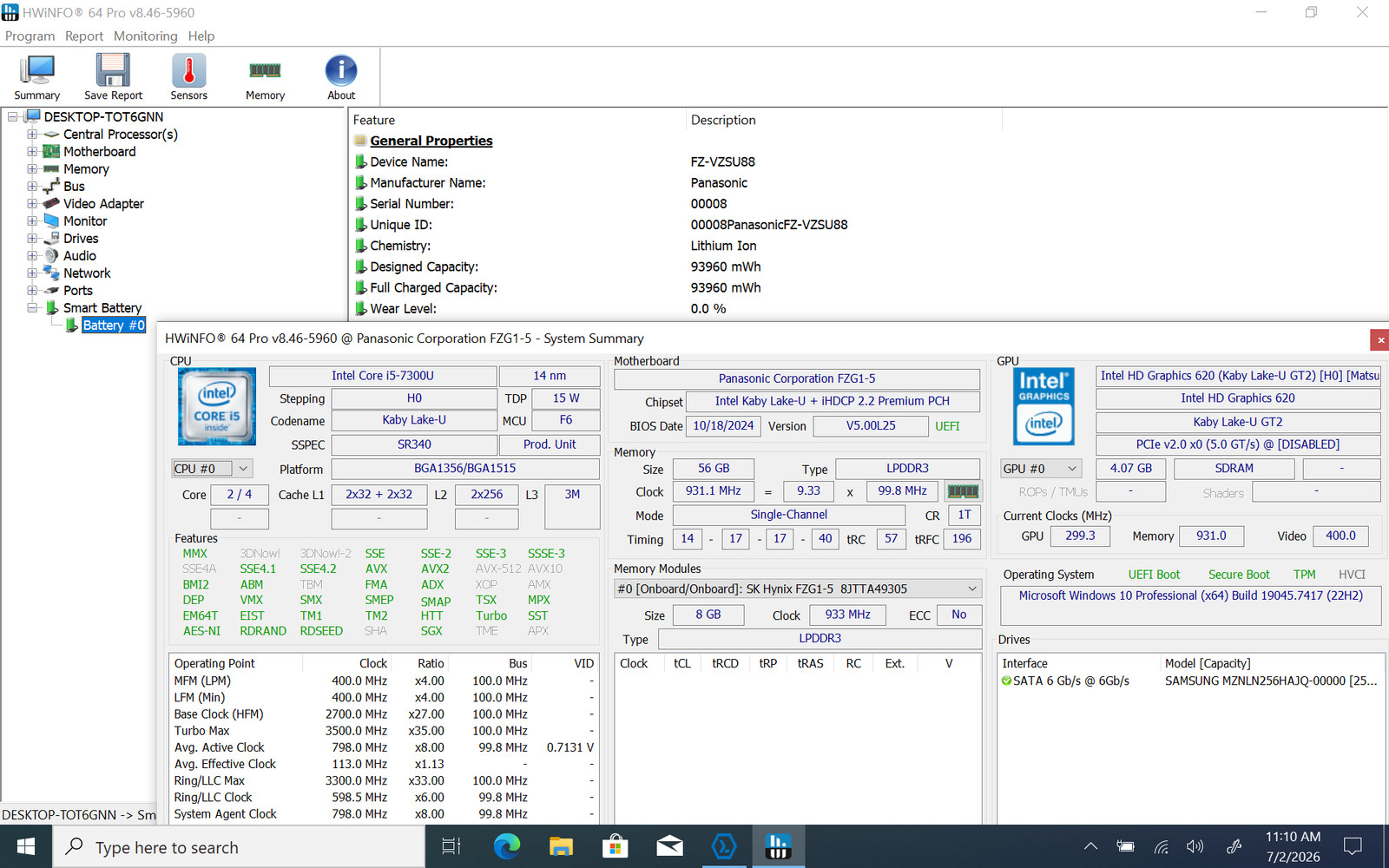
Task: Click the green SATA drive status icon
Action: point(1007,681)
